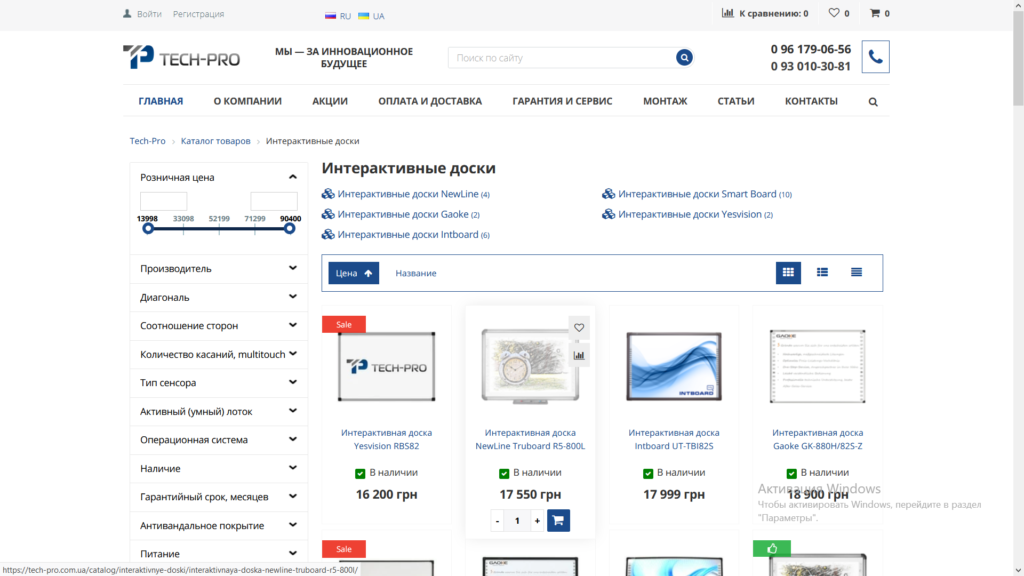1024x576 pixels.
Task: Click the blue search magnifier button
Action: pos(684,57)
